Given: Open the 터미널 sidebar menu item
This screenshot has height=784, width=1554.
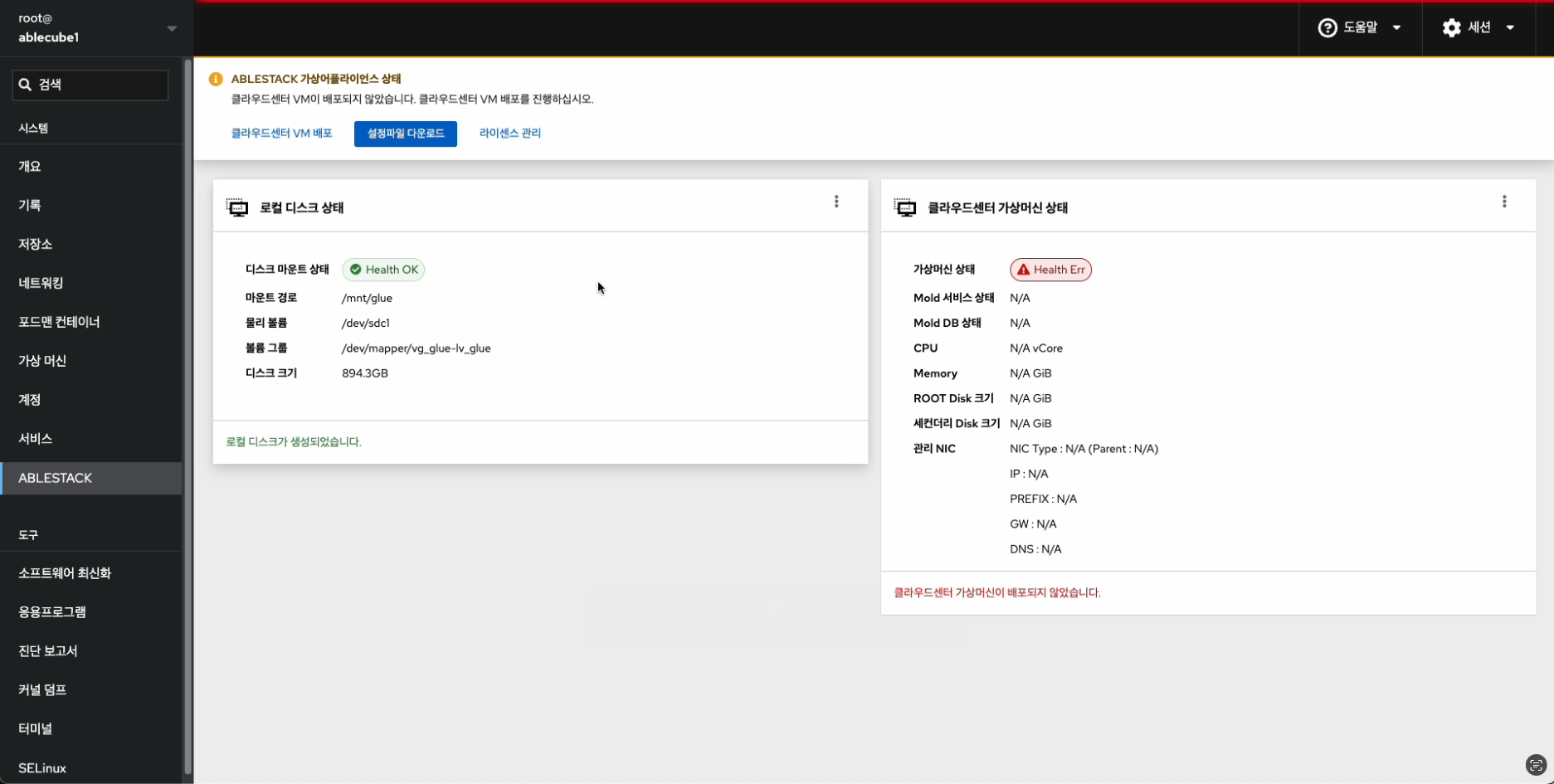Looking at the screenshot, I should 36,728.
